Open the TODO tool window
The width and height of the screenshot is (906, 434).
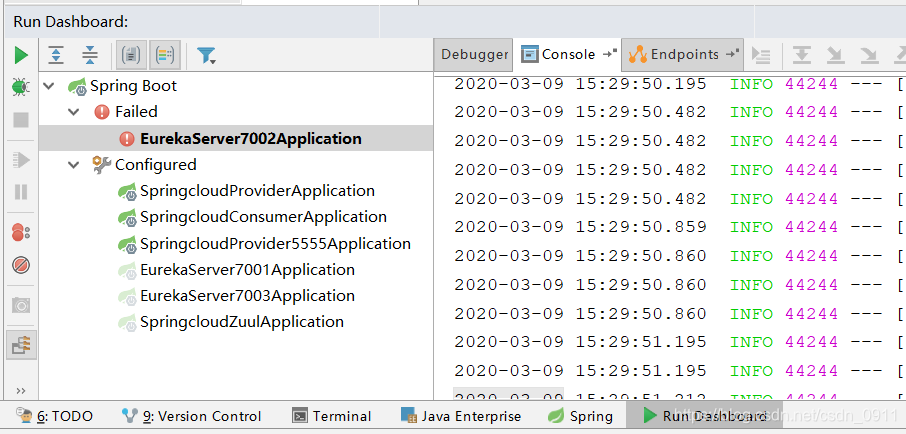[x=55, y=416]
